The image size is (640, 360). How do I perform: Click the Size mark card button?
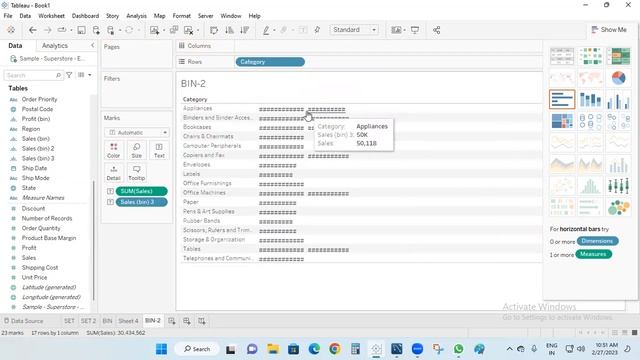136,150
